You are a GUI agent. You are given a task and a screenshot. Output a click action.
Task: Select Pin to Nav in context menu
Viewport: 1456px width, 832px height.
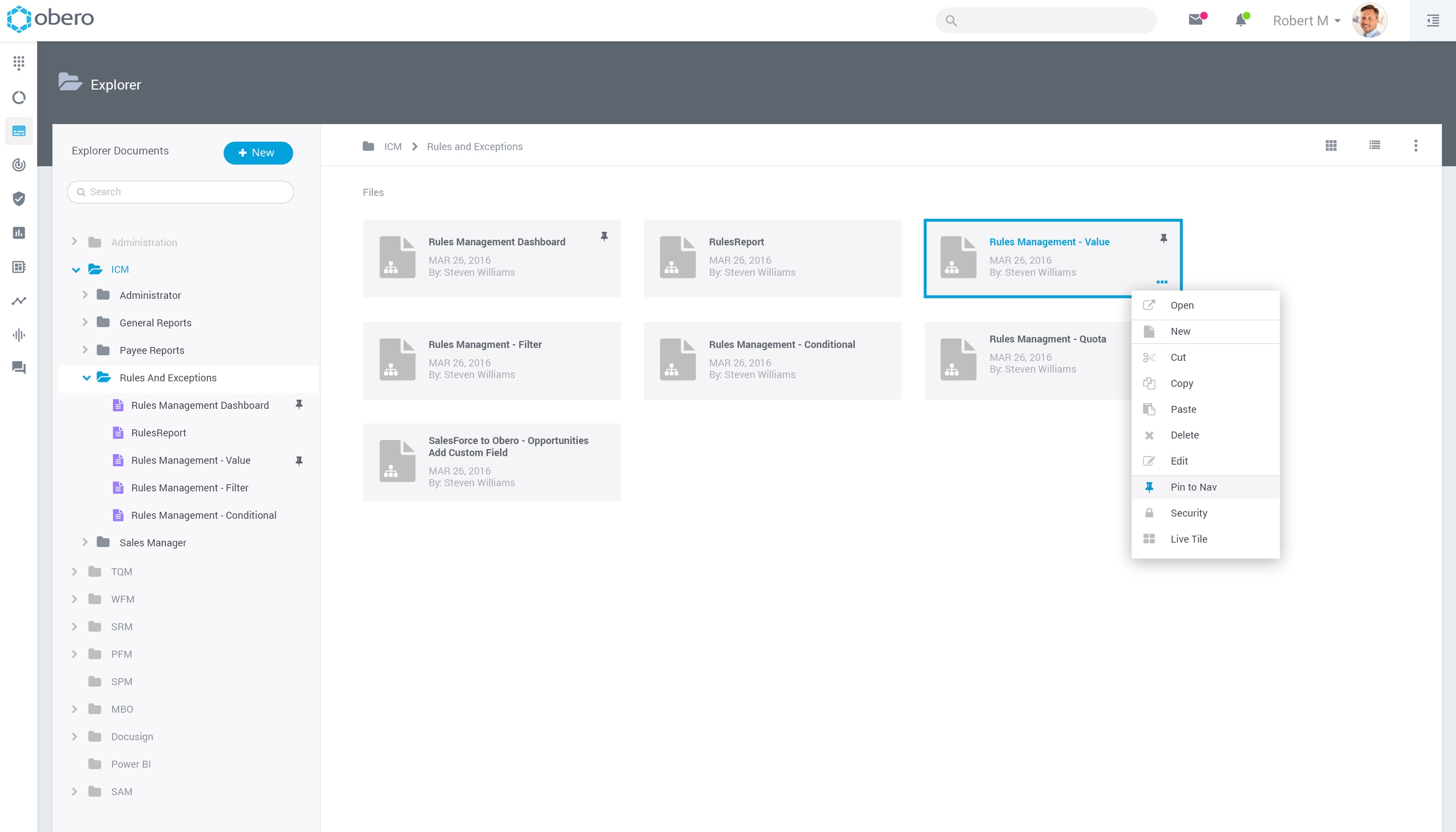coord(1205,487)
